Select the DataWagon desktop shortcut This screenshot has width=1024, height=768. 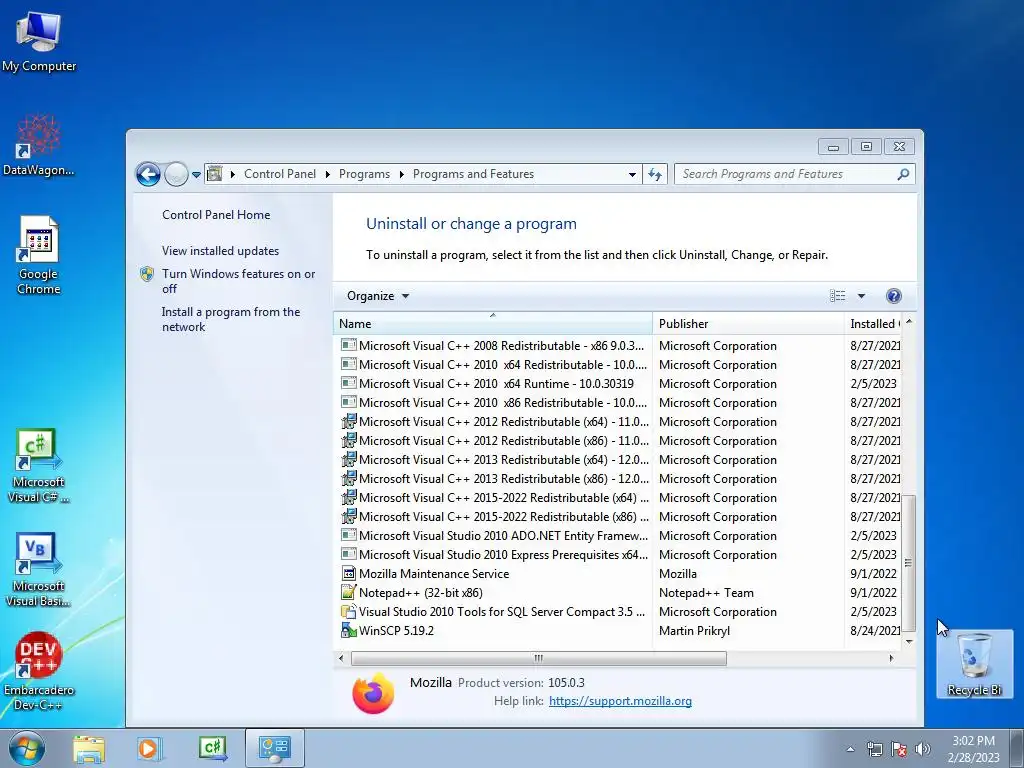tap(39, 145)
